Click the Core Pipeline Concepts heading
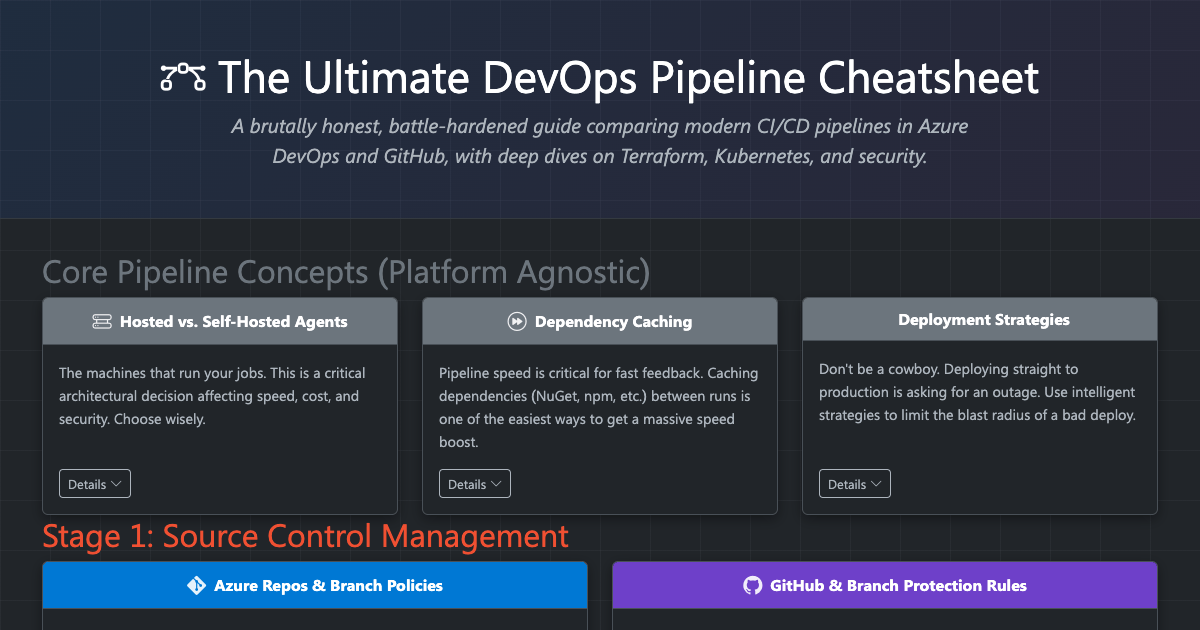The width and height of the screenshot is (1200, 630). [346, 272]
